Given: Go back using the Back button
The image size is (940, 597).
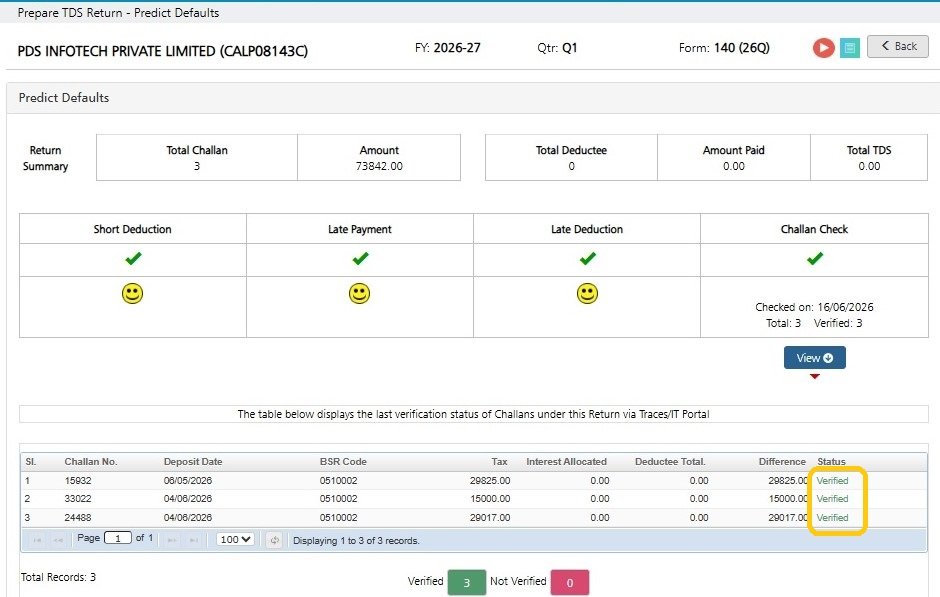Looking at the screenshot, I should (897, 46).
